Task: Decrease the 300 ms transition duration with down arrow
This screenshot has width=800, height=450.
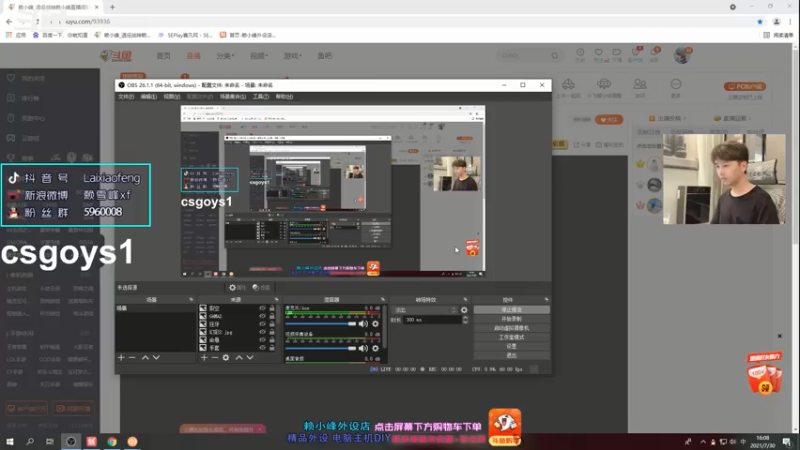Action: pos(465,322)
